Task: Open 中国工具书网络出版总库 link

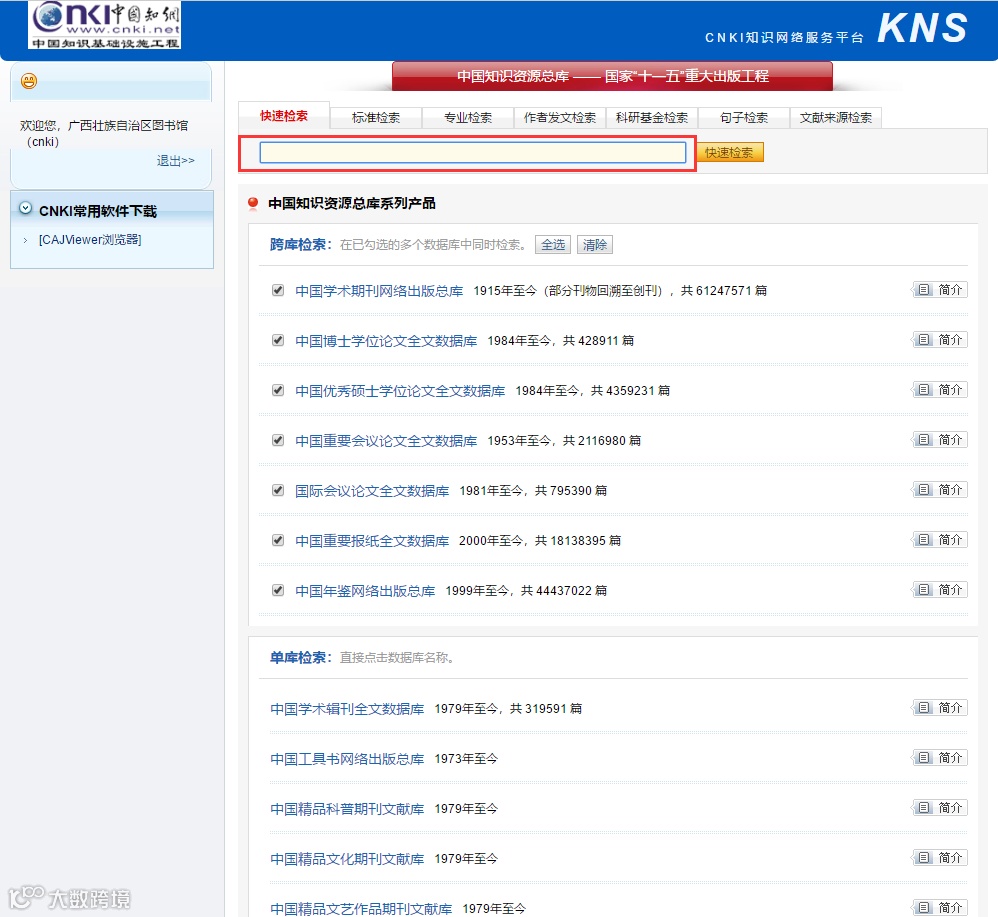Action: (348, 759)
